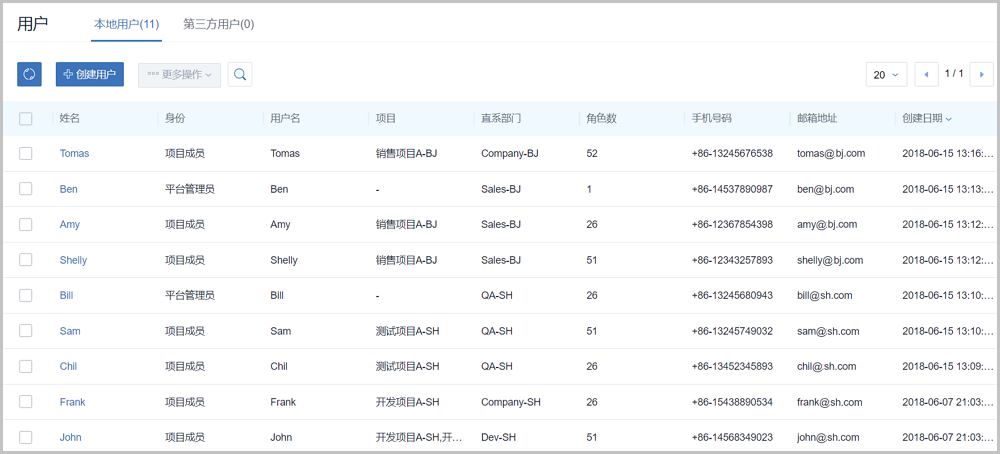Select the 本地用户(11) tab

tap(126, 24)
